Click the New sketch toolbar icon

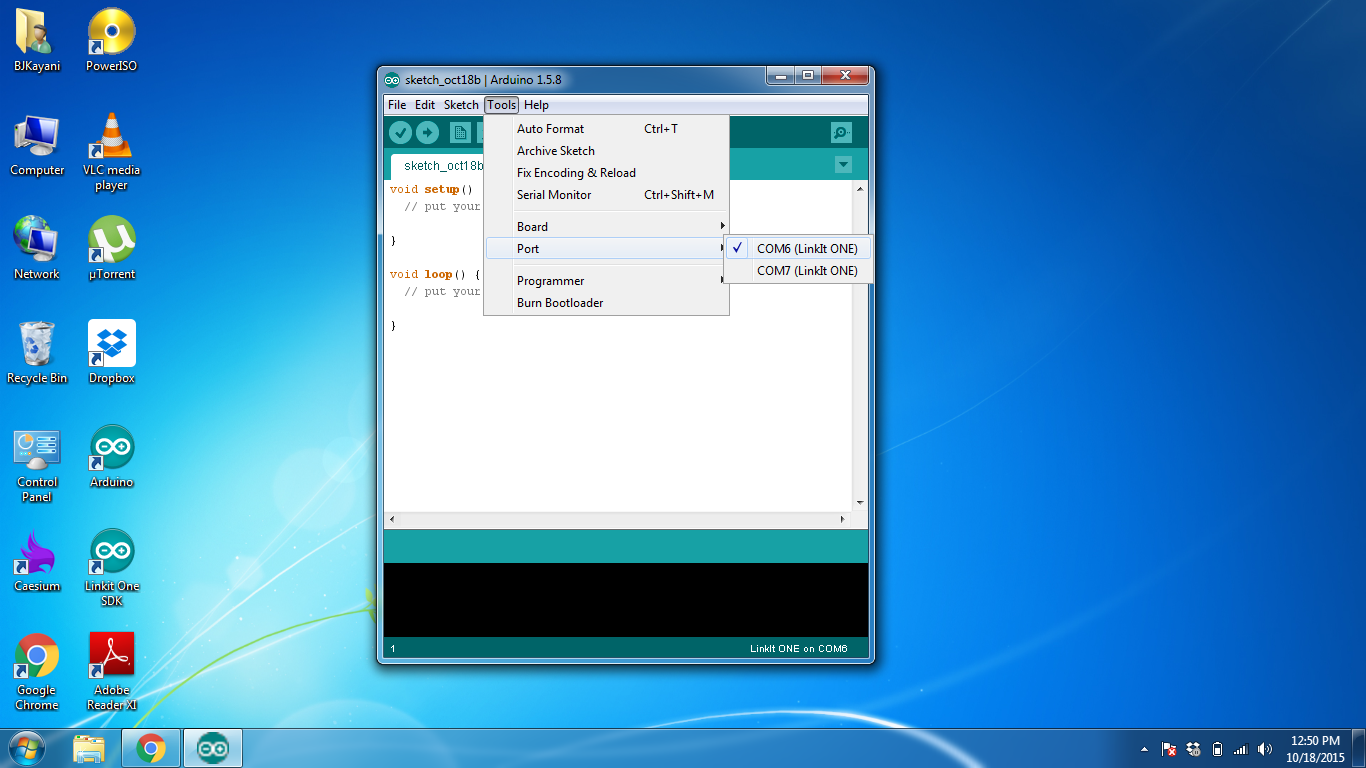tap(460, 133)
